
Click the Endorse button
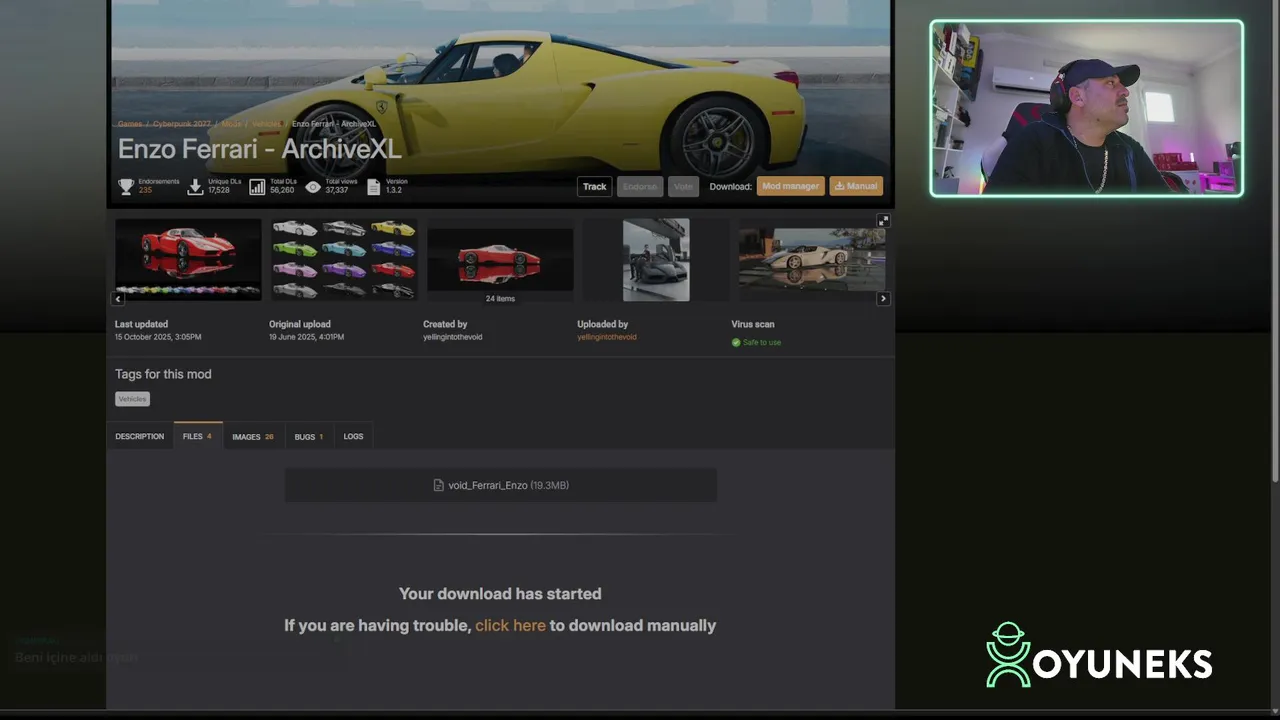[x=640, y=186]
